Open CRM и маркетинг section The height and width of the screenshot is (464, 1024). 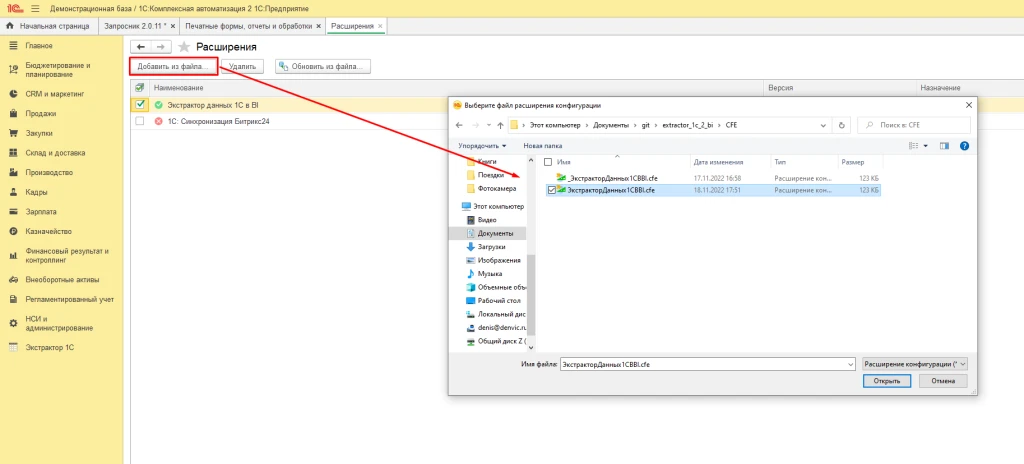click(54, 94)
